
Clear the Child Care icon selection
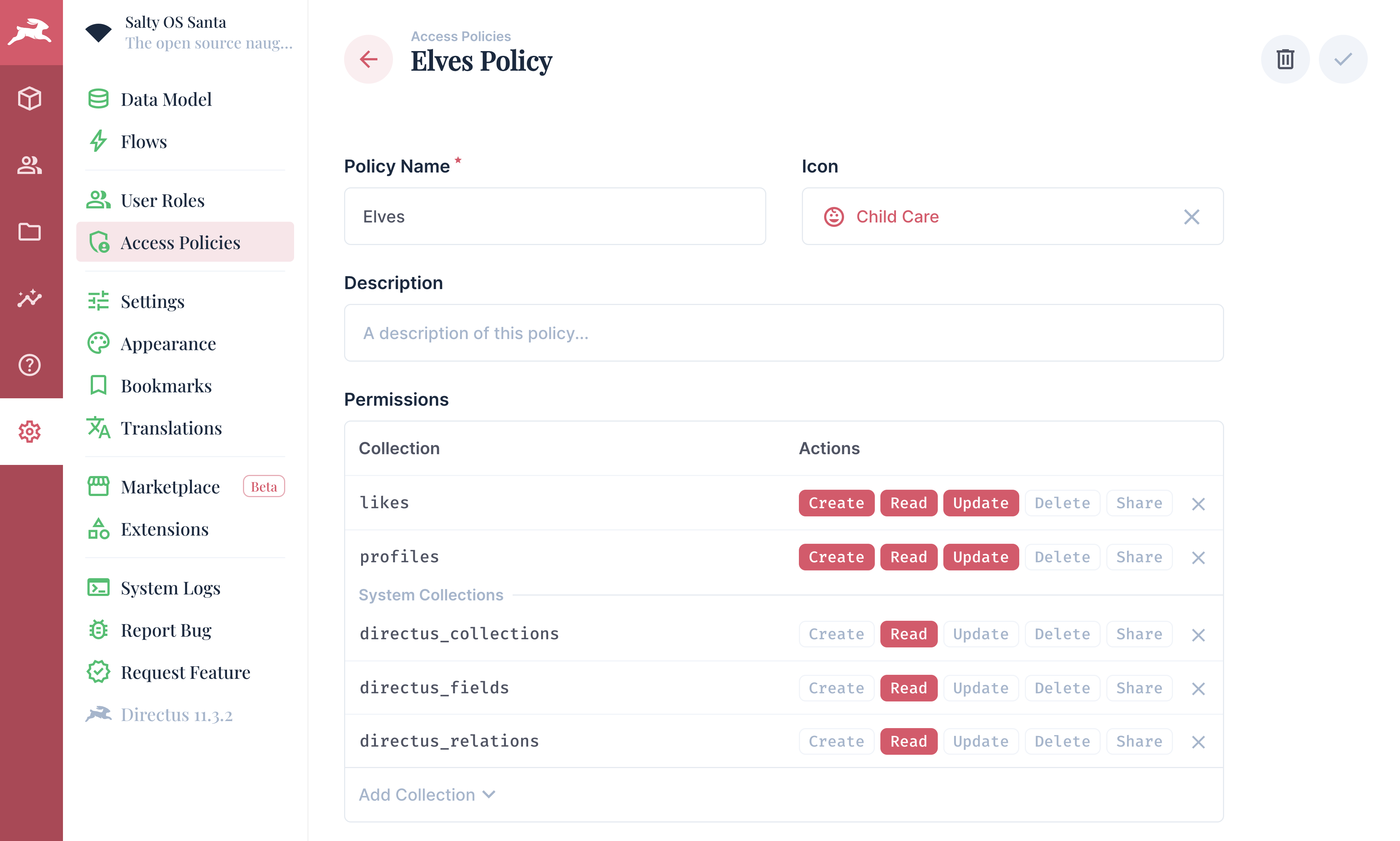(1191, 217)
